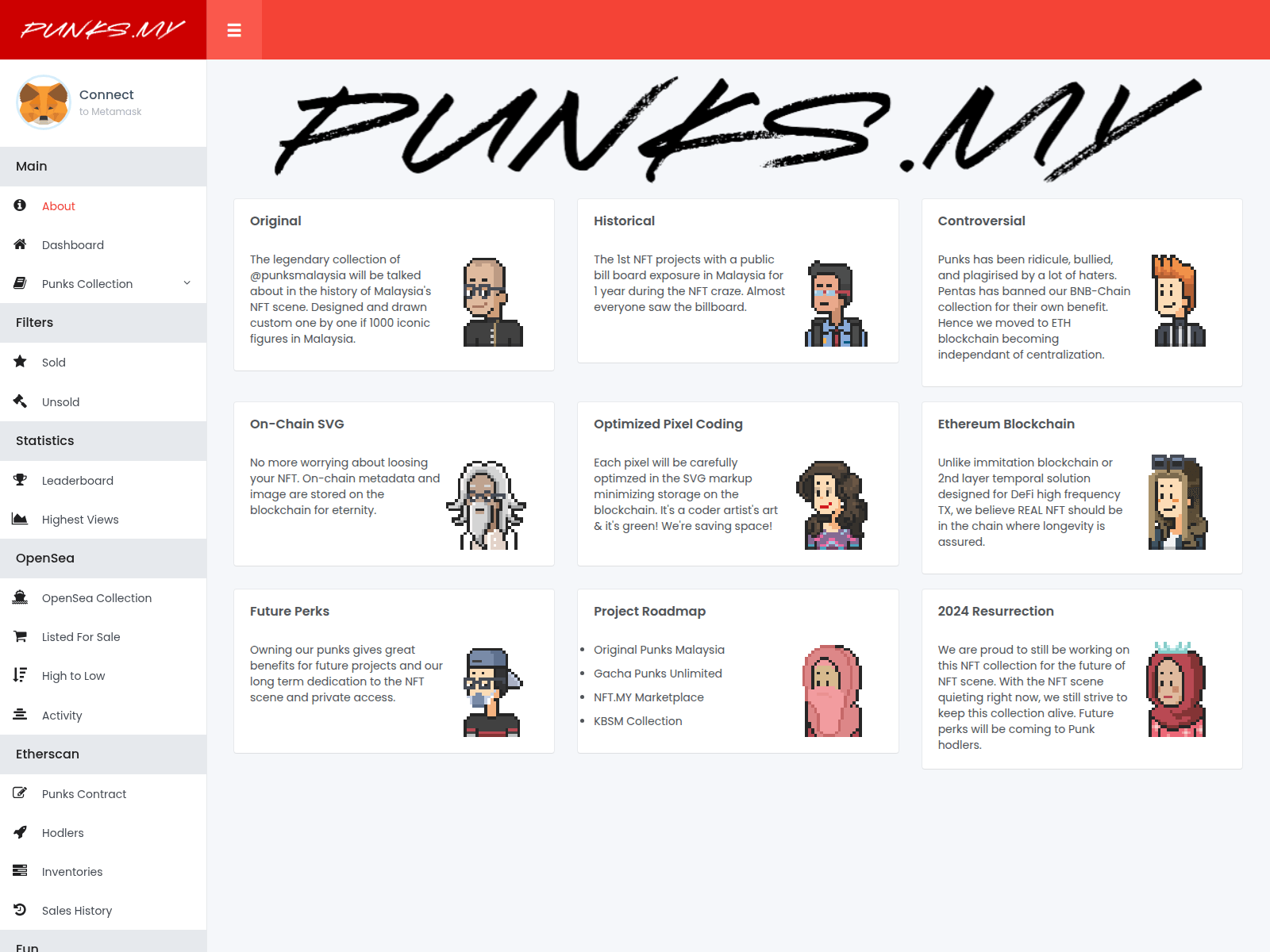Open the Highest Views page

[103, 519]
